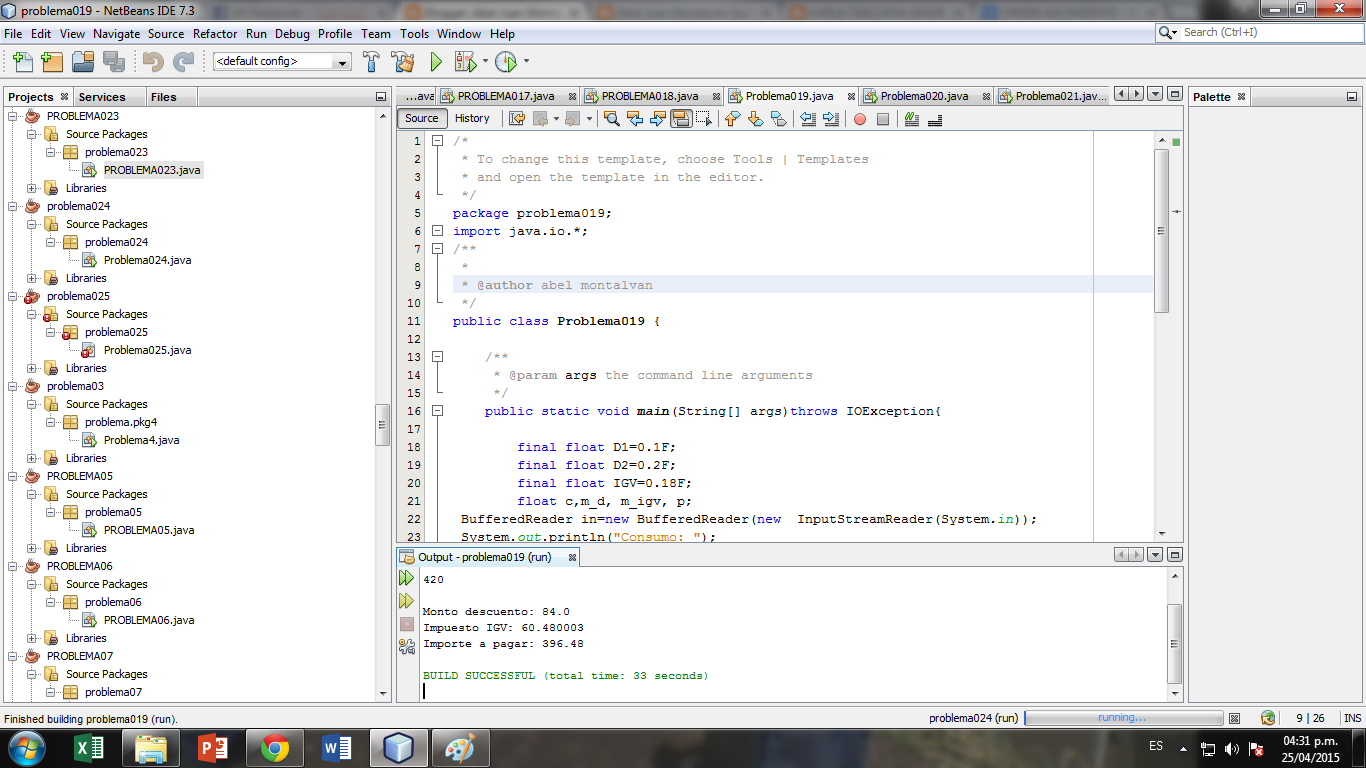1366x768 pixels.
Task: Click the Find Next Occurrence icon
Action: [x=658, y=118]
